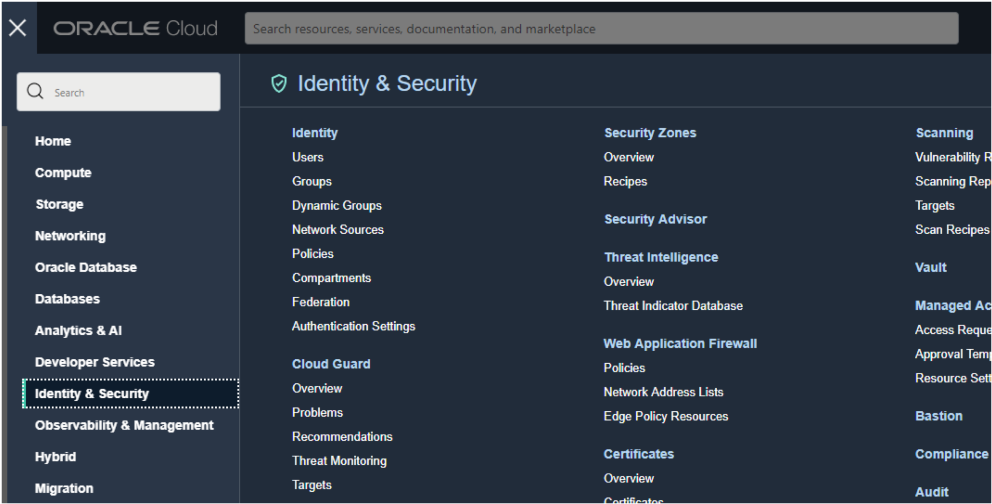Open Policies under Identity
This screenshot has width=992, height=504.
coord(313,254)
